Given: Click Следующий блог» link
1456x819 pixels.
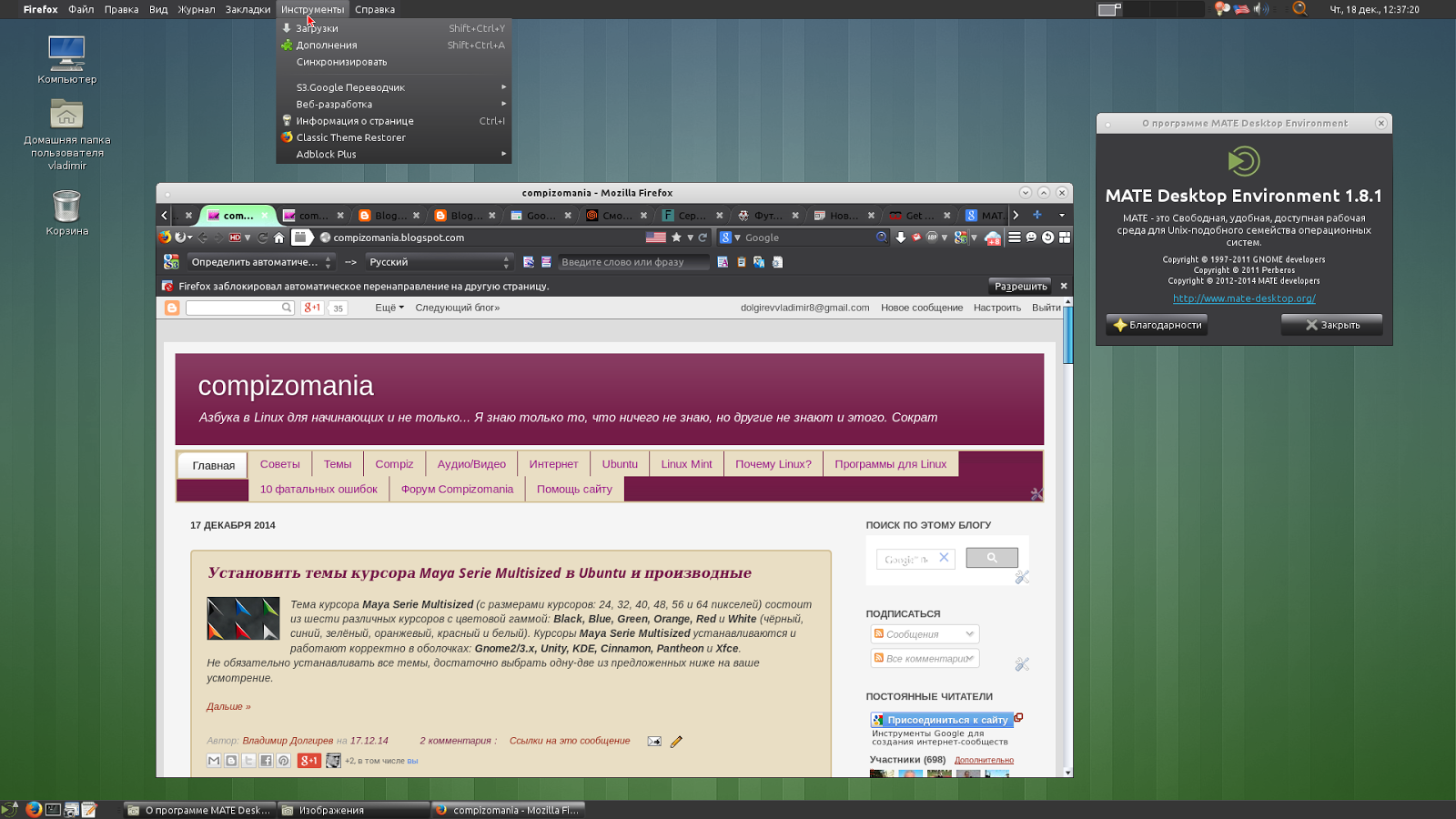Looking at the screenshot, I should [458, 308].
